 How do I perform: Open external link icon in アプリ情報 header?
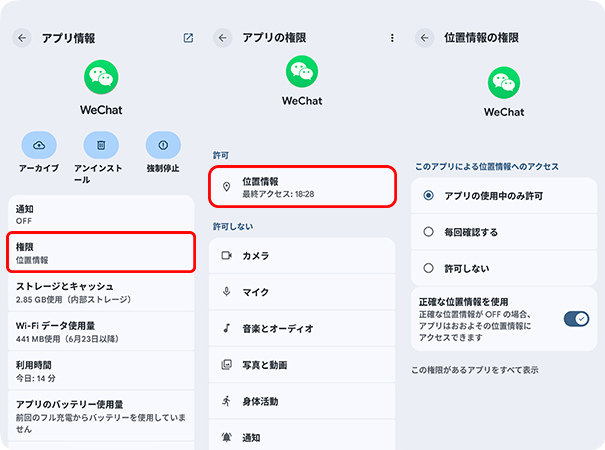coord(188,38)
